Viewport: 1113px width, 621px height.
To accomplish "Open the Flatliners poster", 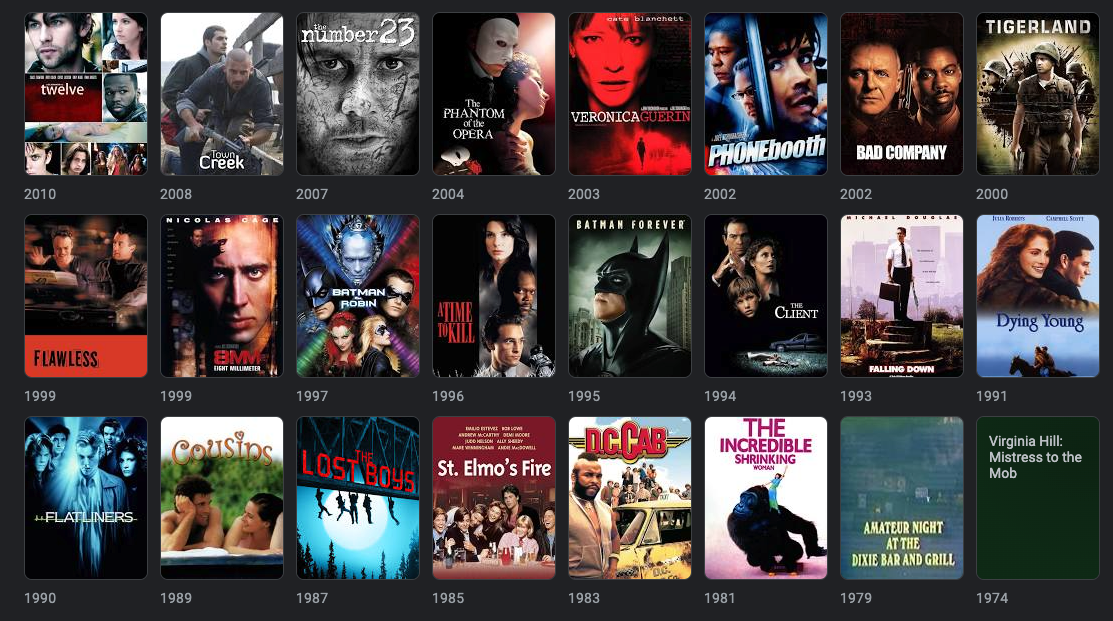I will pos(86,498).
